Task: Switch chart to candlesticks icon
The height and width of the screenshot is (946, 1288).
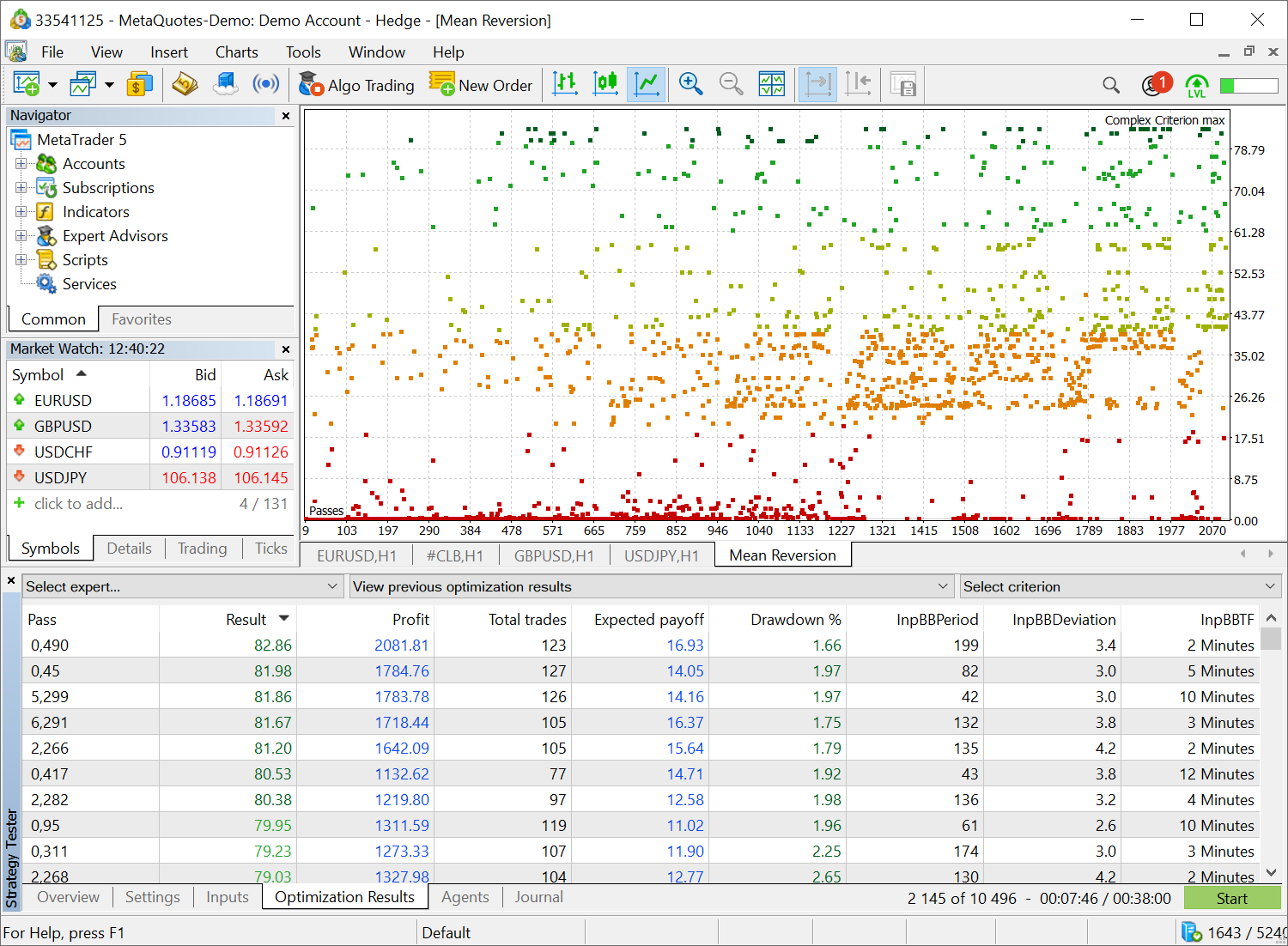Action: pyautogui.click(x=605, y=84)
